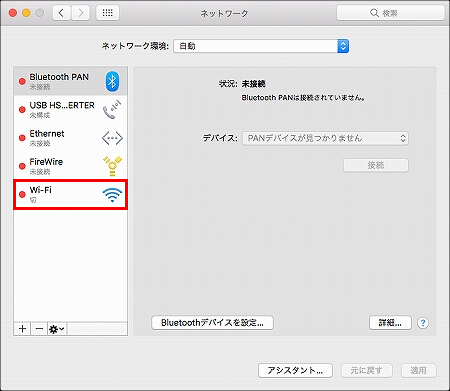This screenshot has width=450, height=391.
Task: Click the yellow FireWire icon
Action: 112,166
